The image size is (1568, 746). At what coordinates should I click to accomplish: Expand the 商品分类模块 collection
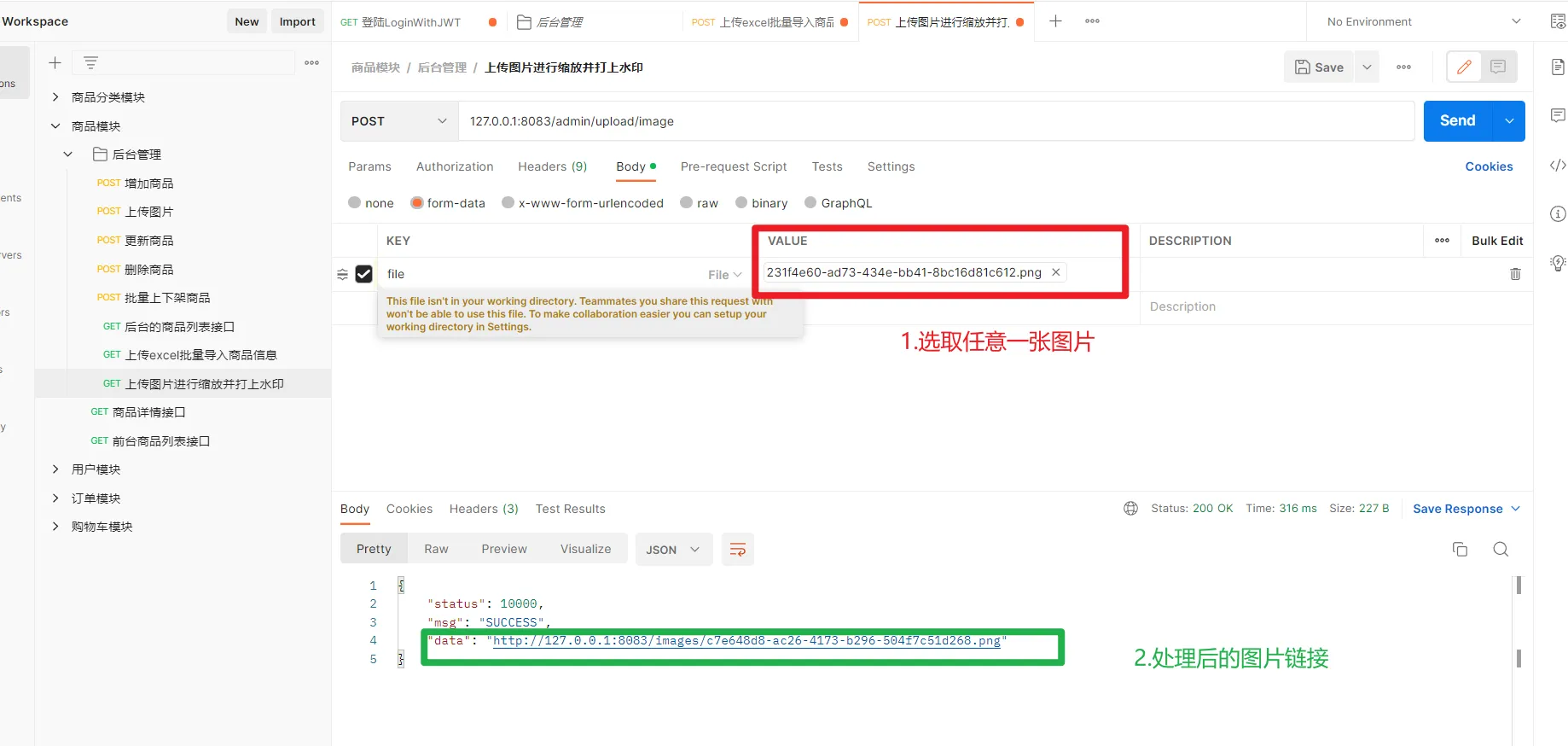point(55,97)
